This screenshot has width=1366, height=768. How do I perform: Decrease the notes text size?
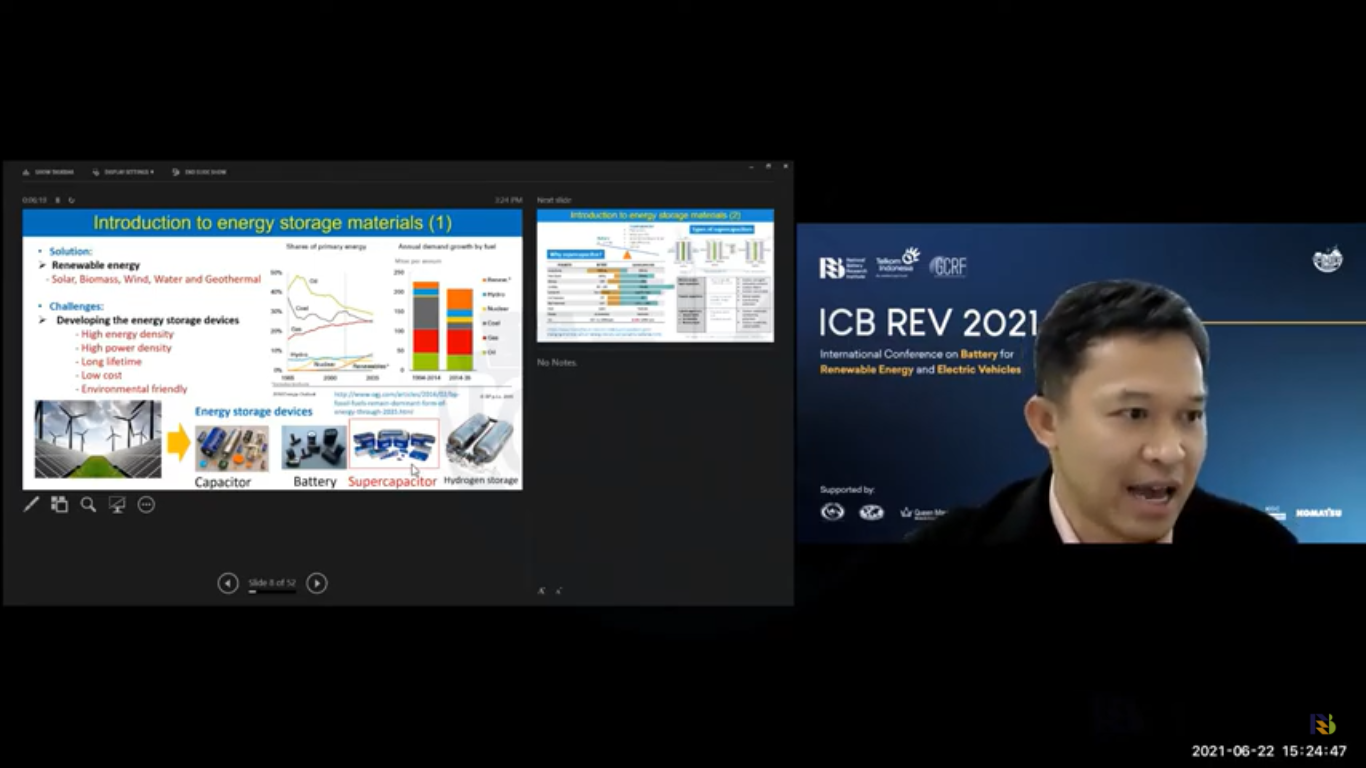pyautogui.click(x=558, y=591)
